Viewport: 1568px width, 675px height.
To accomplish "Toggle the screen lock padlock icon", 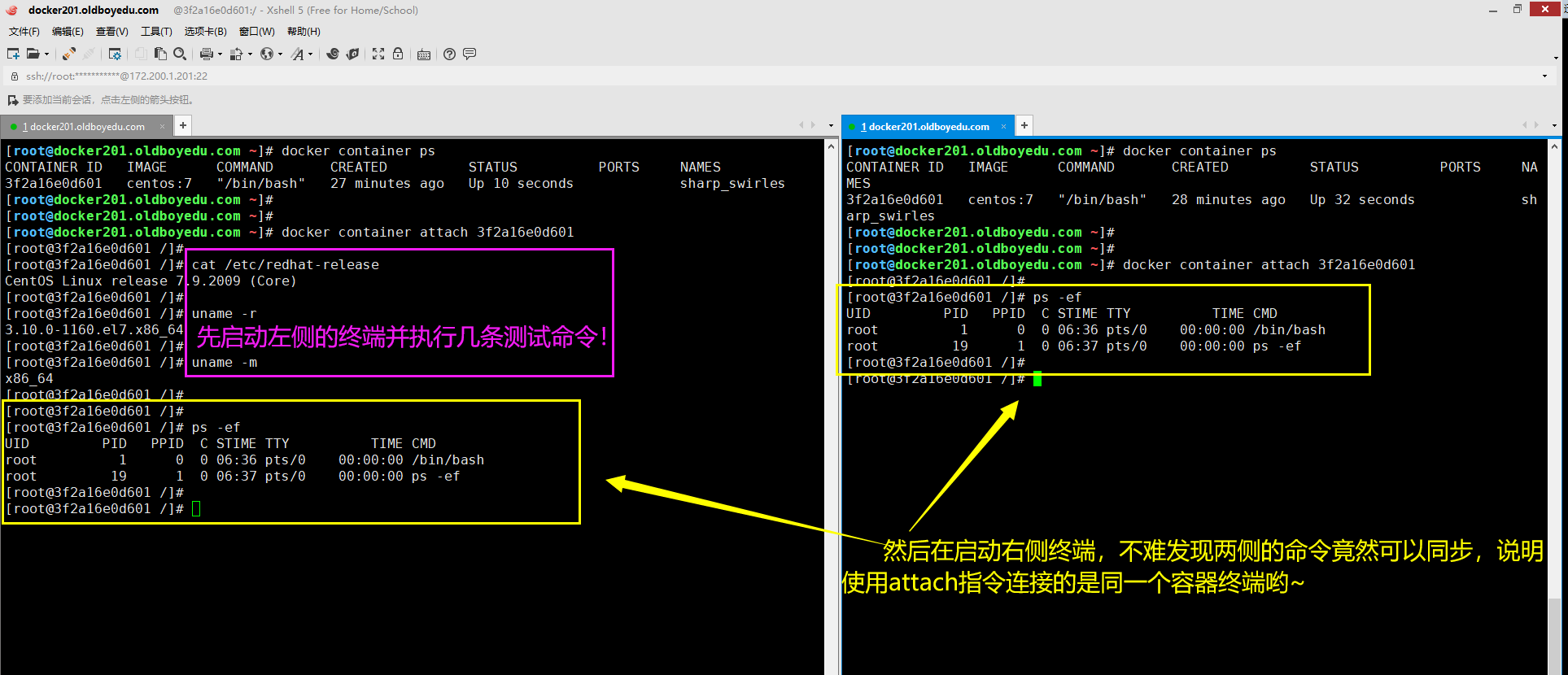I will (x=398, y=54).
